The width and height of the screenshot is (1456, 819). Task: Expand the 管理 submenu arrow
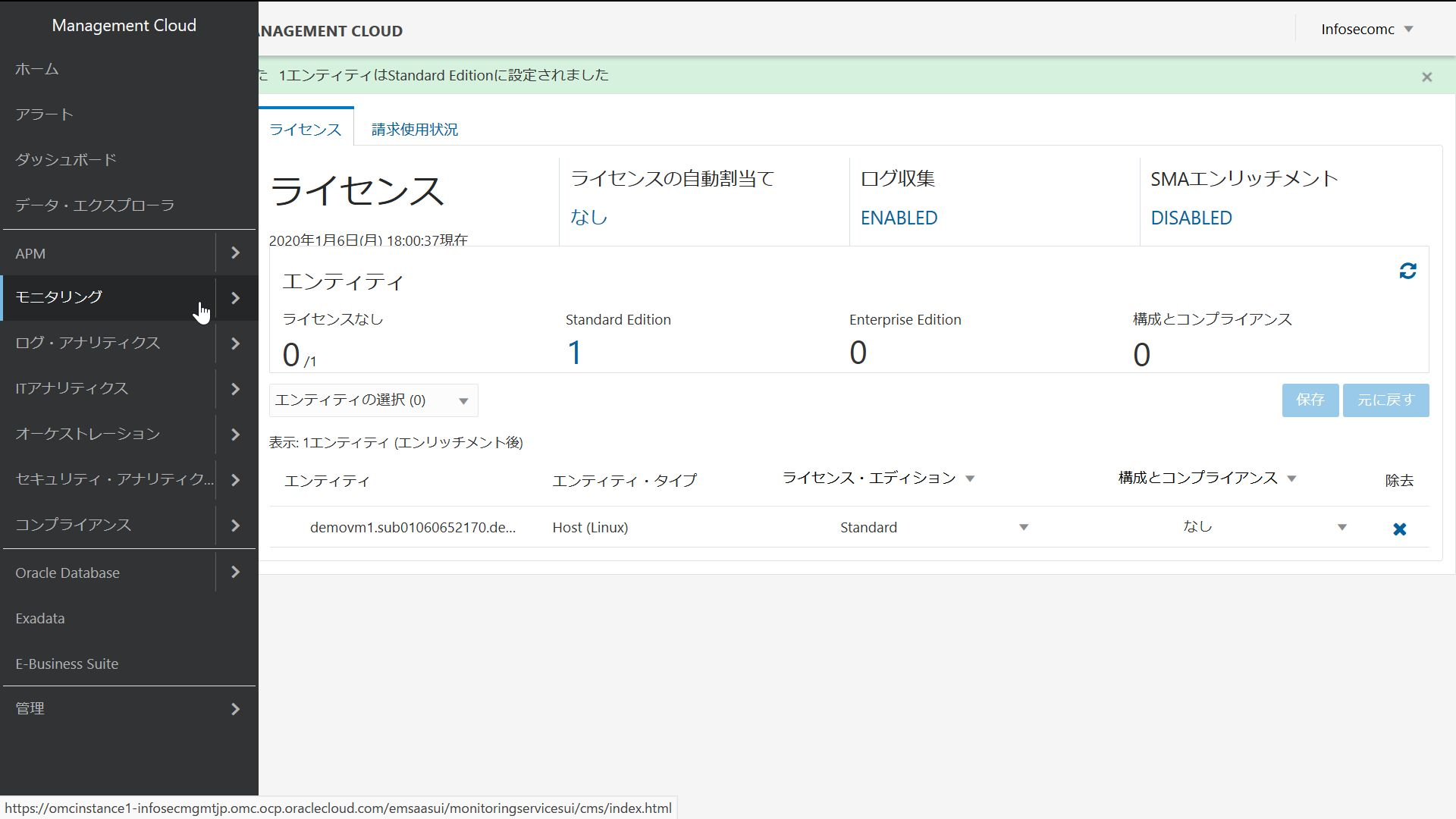[x=235, y=709]
